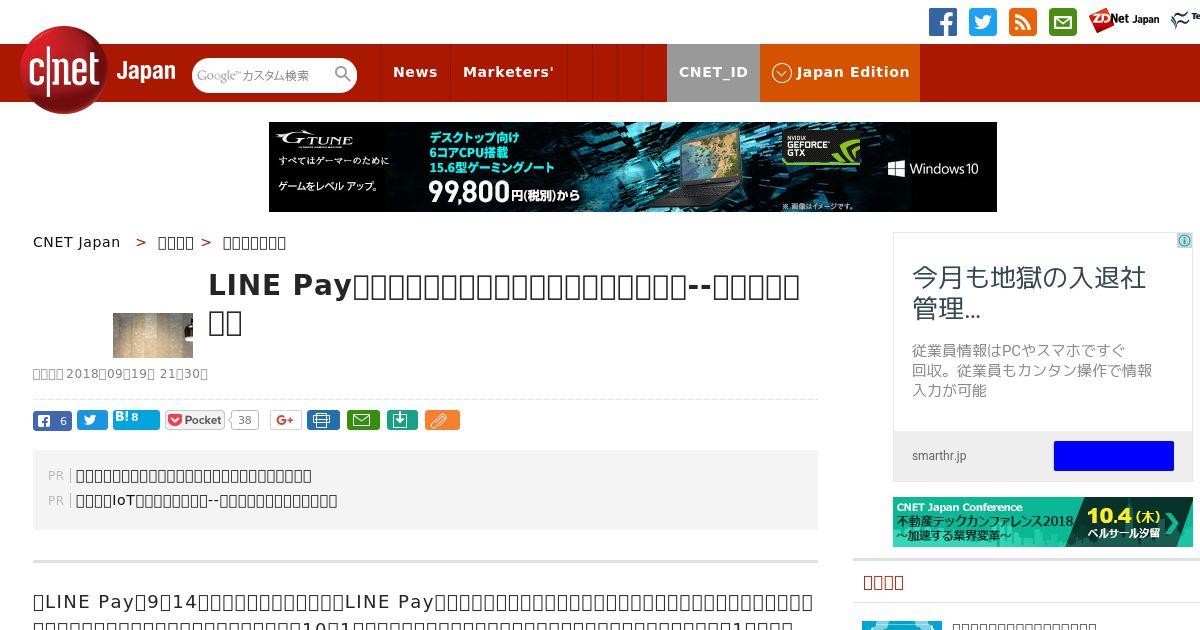Viewport: 1200px width, 630px height.
Task: Open the Facebook icon in top bar
Action: click(x=943, y=22)
